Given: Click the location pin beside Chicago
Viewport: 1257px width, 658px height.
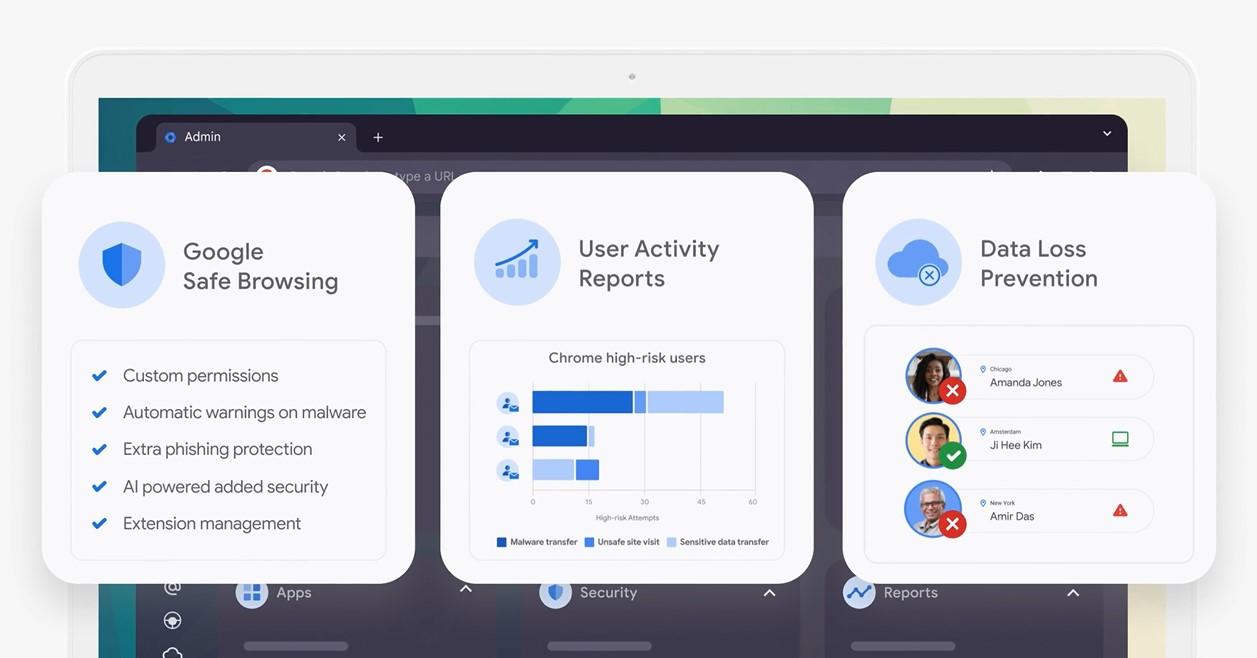Looking at the screenshot, I should coord(983,369).
